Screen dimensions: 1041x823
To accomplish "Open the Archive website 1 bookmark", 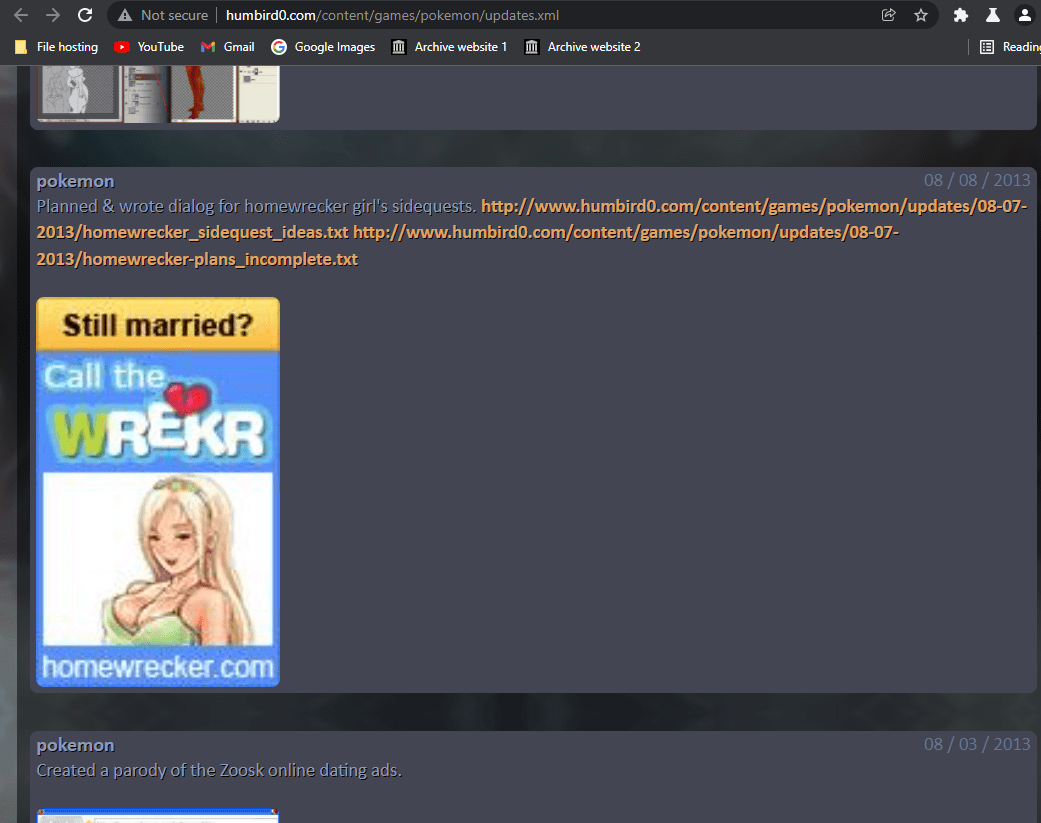I will point(450,47).
